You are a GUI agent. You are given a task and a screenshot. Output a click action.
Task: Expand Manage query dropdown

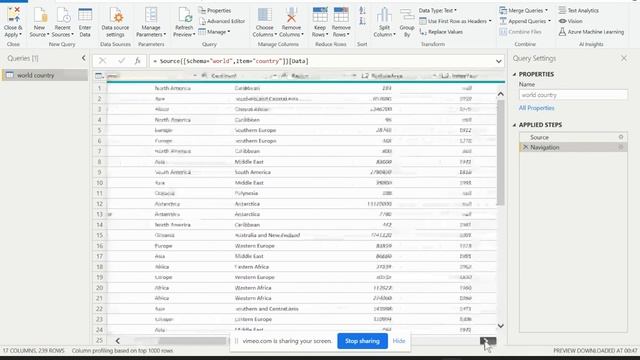214,31
